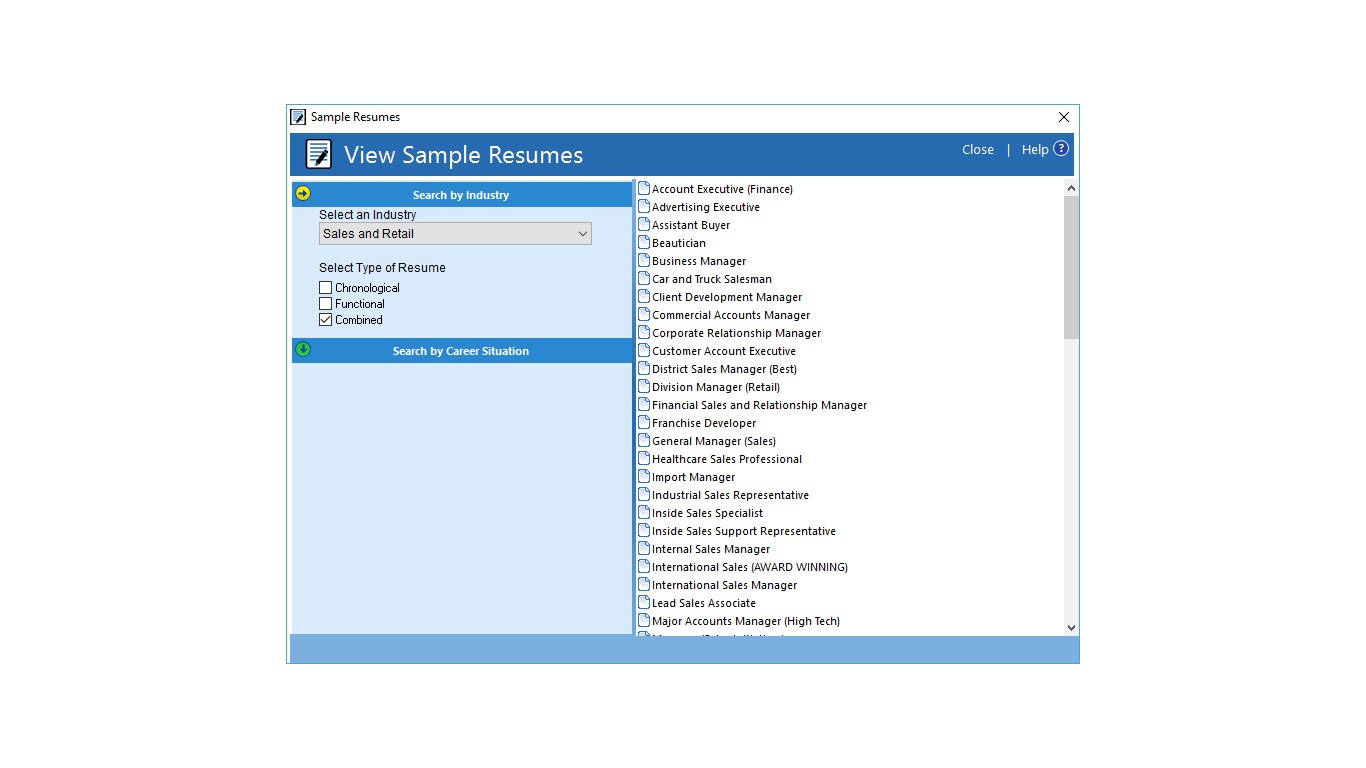Select the Customer Account Executive resume text
The image size is (1366, 768).
pyautogui.click(x=724, y=351)
